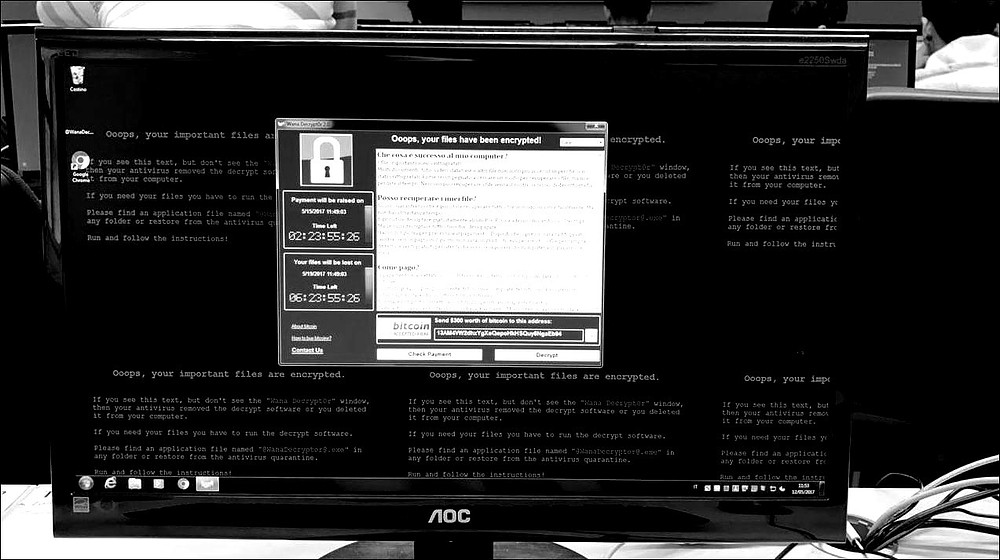Click heading 'Ooops, your files have been encrypted!'
The height and width of the screenshot is (560, 1000).
click(x=466, y=140)
